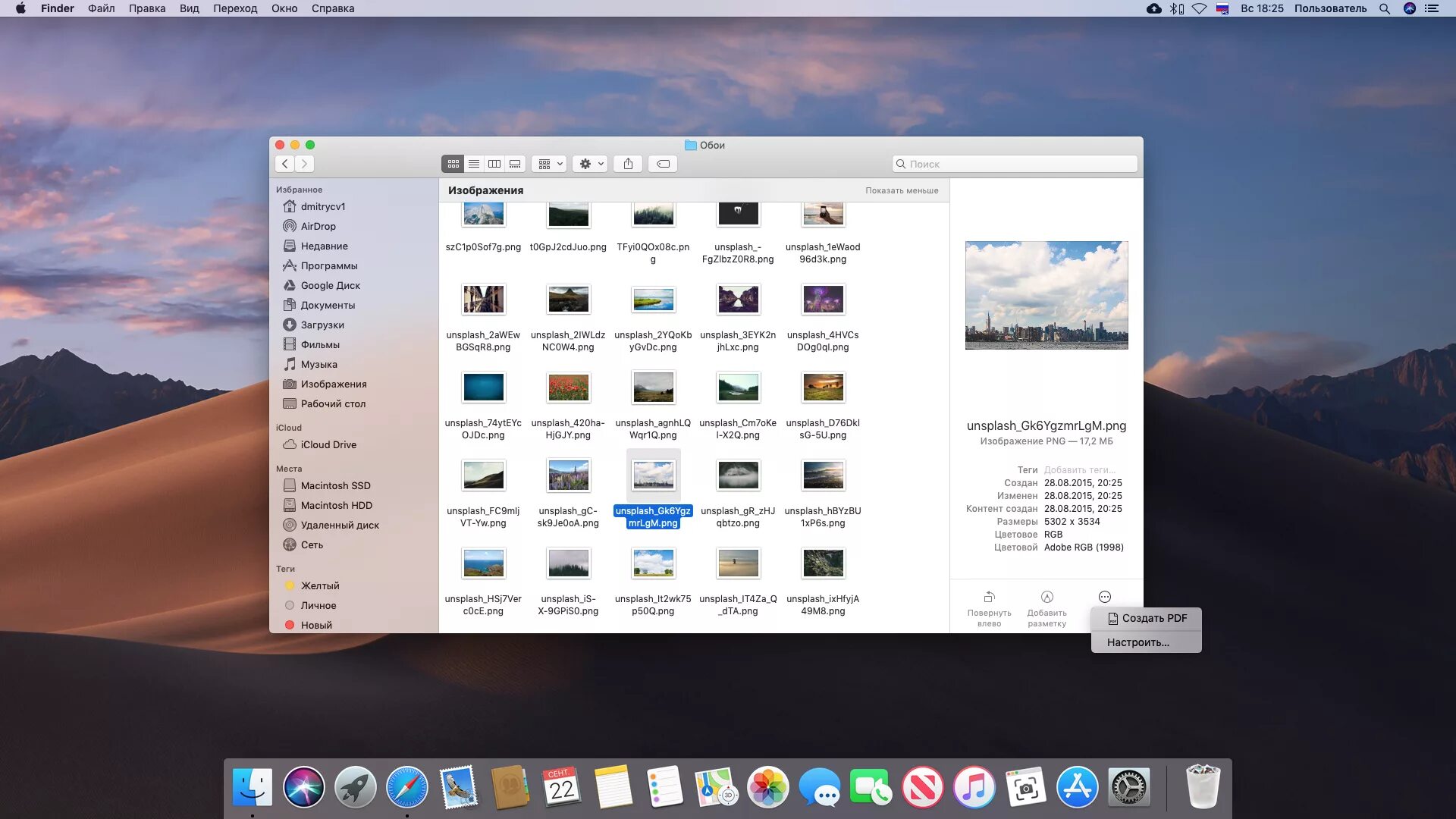Screen dimensions: 1456x819
Task: Click Повернуть влево quick action
Action: [989, 608]
